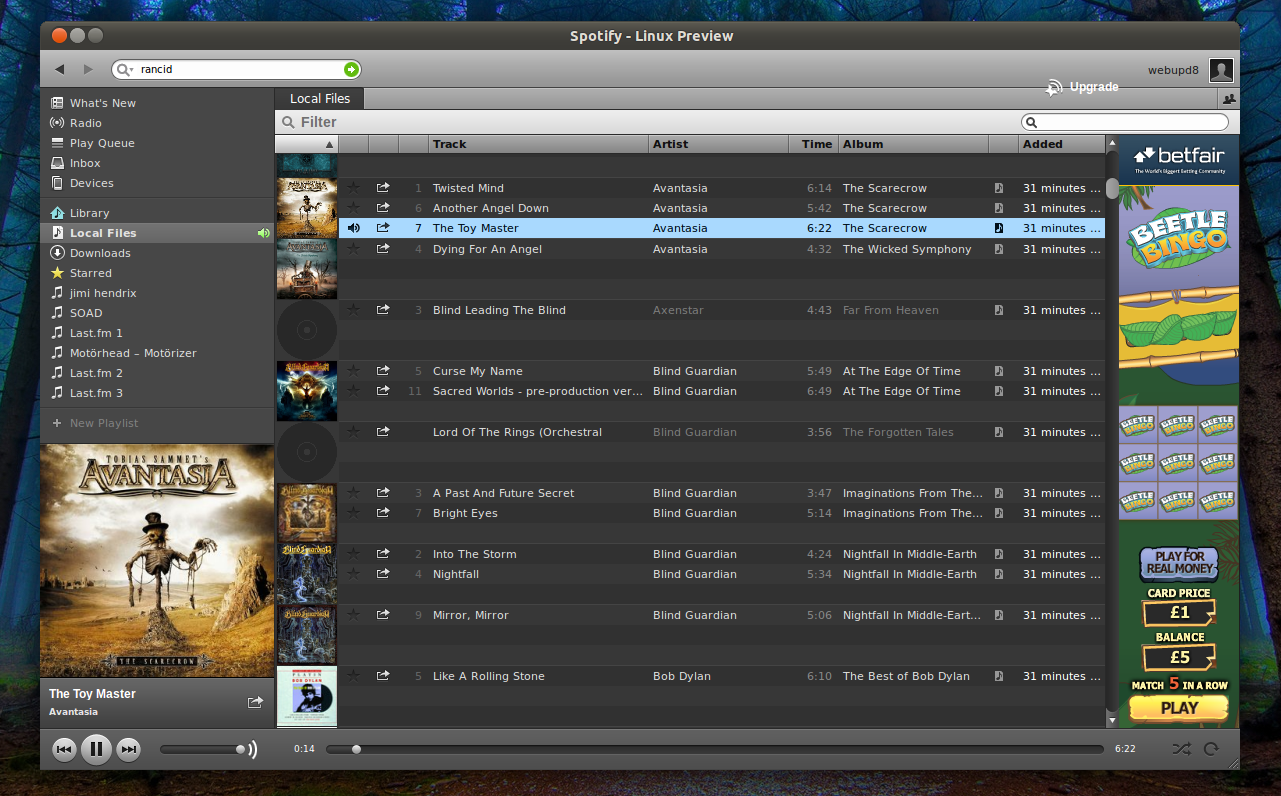Click share icon for Sacred Worlds track
The image size is (1281, 796).
[383, 391]
